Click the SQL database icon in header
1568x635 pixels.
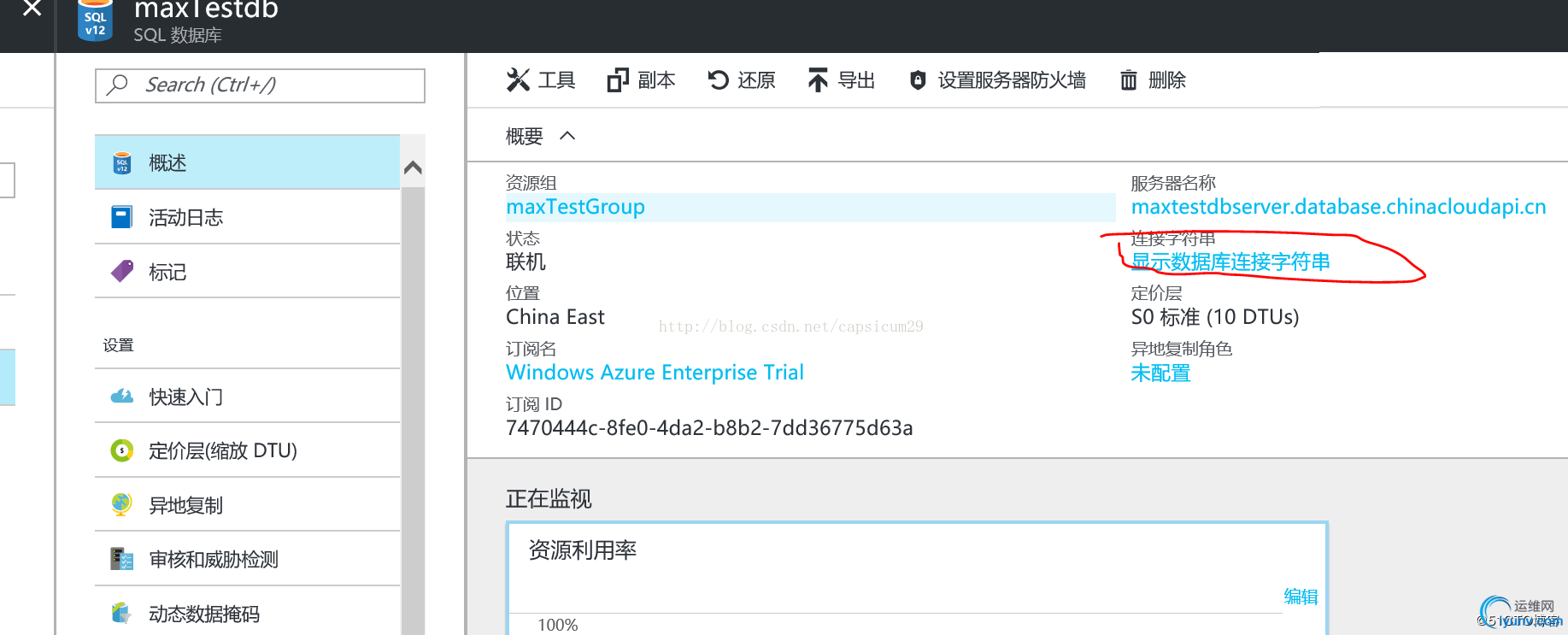(95, 21)
